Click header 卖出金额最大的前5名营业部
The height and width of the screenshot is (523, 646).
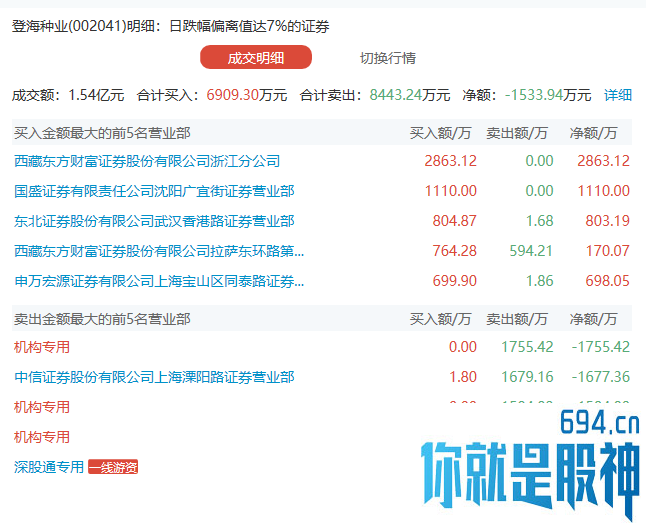(x=102, y=319)
